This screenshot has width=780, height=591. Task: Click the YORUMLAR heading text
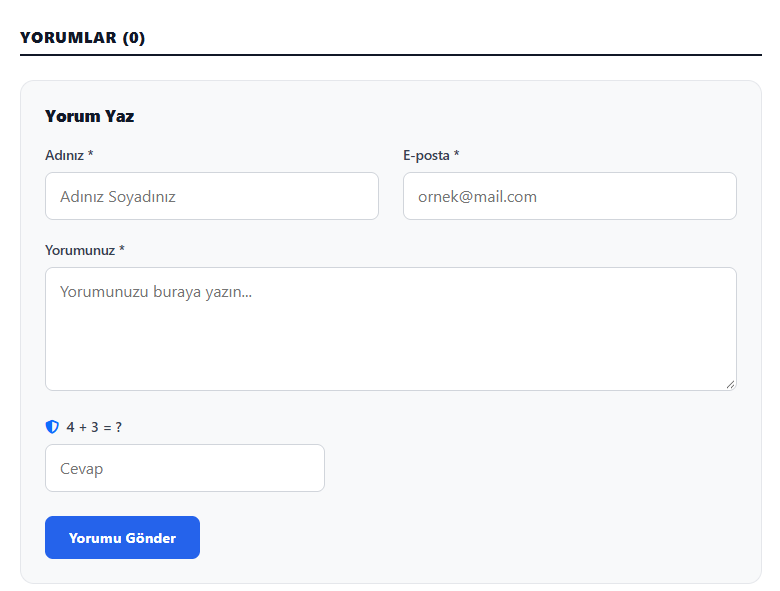pyautogui.click(x=68, y=38)
